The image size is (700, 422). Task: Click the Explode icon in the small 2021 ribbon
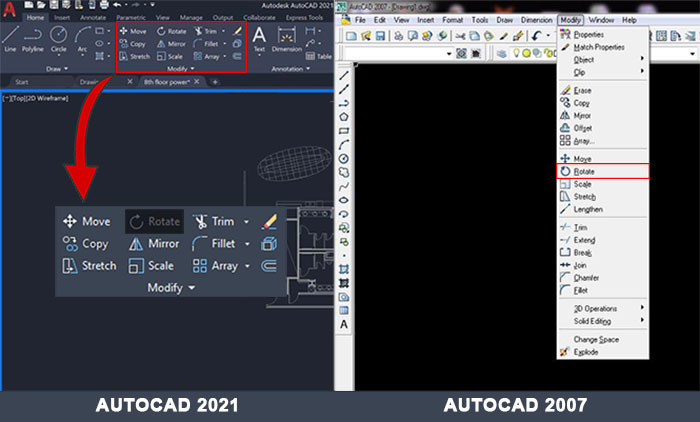click(x=238, y=43)
